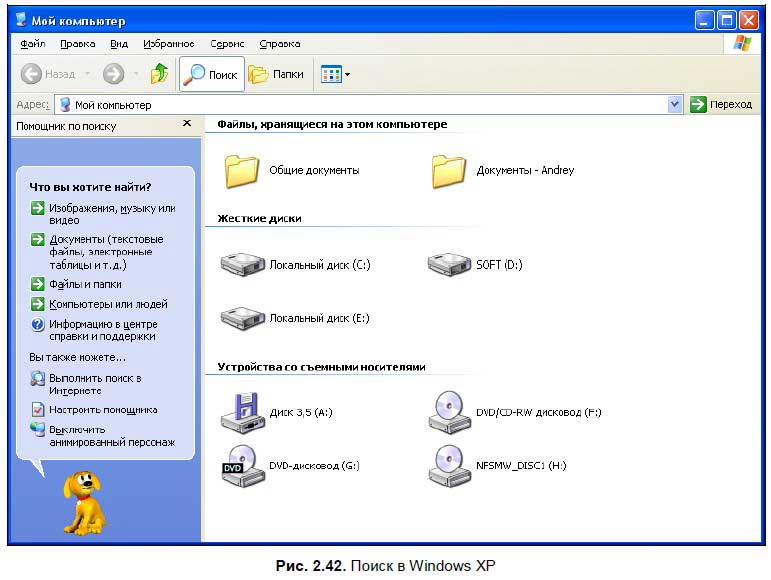
Task: Click green arrow beside Документы (текстовые файлы)
Action: [x=37, y=239]
